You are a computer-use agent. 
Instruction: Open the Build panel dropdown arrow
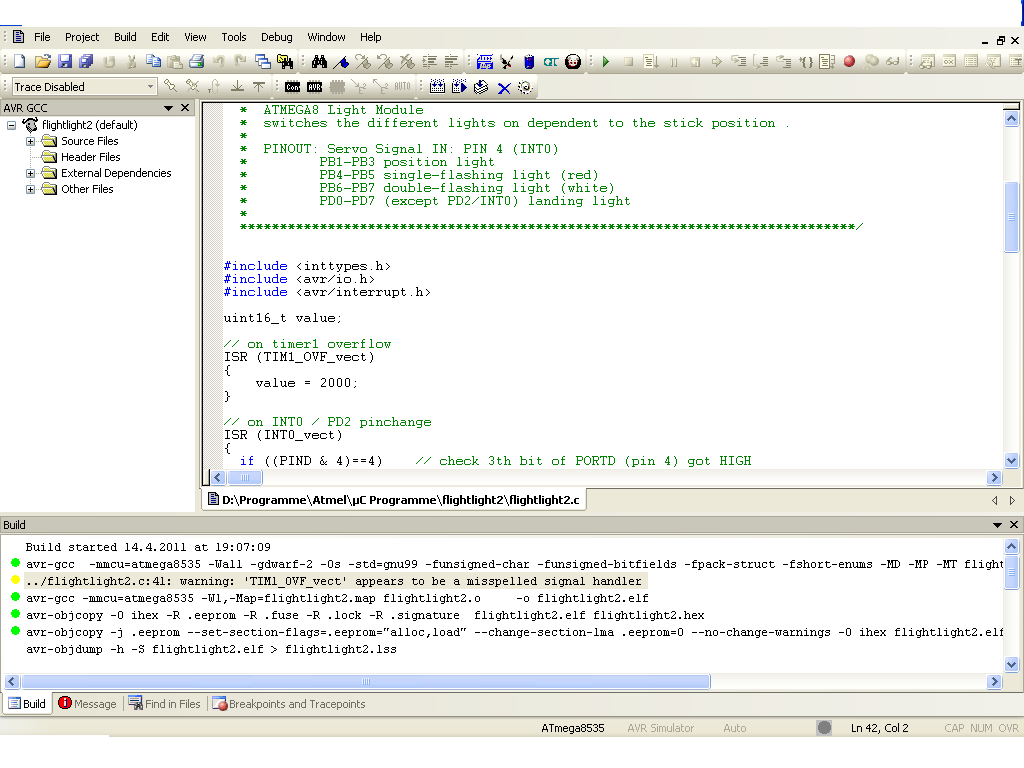(x=997, y=524)
